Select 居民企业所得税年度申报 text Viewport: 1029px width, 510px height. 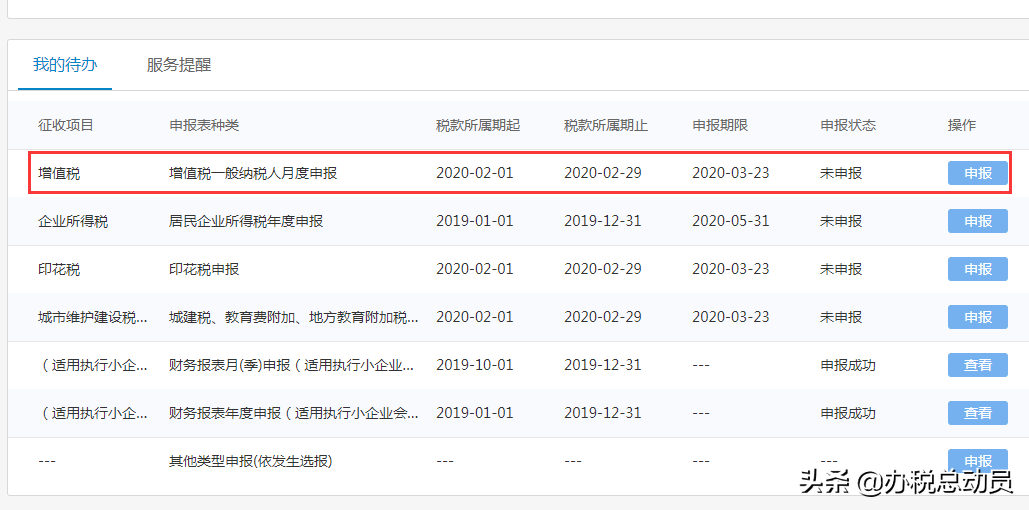(246, 221)
